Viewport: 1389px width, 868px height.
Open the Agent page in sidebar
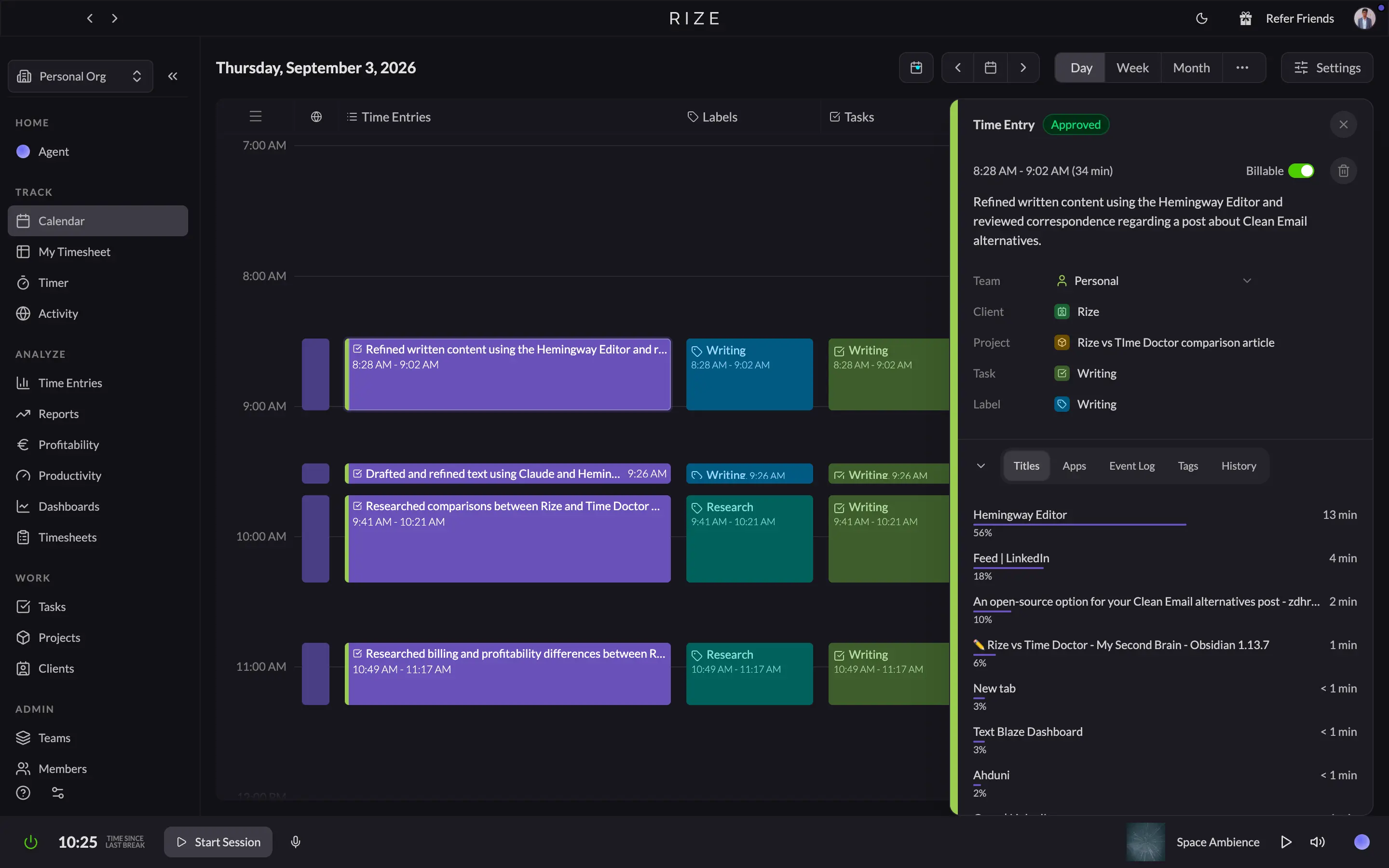click(x=97, y=151)
